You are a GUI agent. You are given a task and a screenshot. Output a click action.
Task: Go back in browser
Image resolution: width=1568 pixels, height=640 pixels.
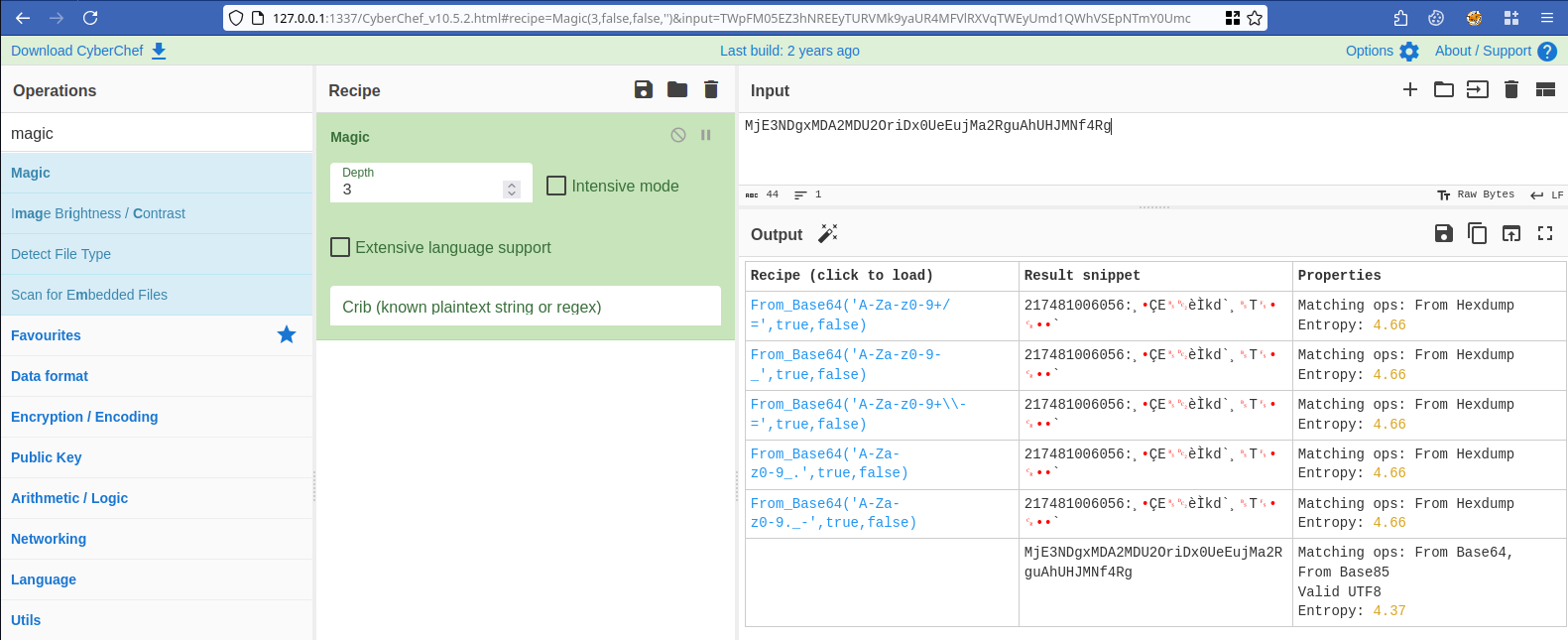click(23, 18)
